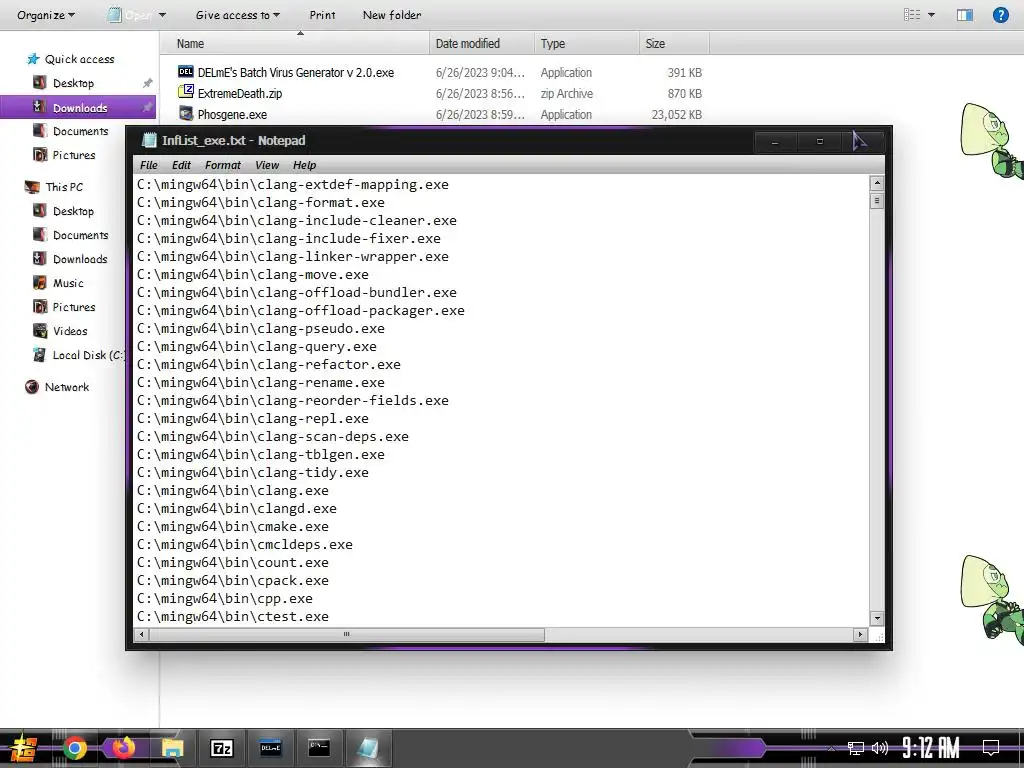Sort files by Size column header
The image size is (1024, 768).
(x=674, y=44)
